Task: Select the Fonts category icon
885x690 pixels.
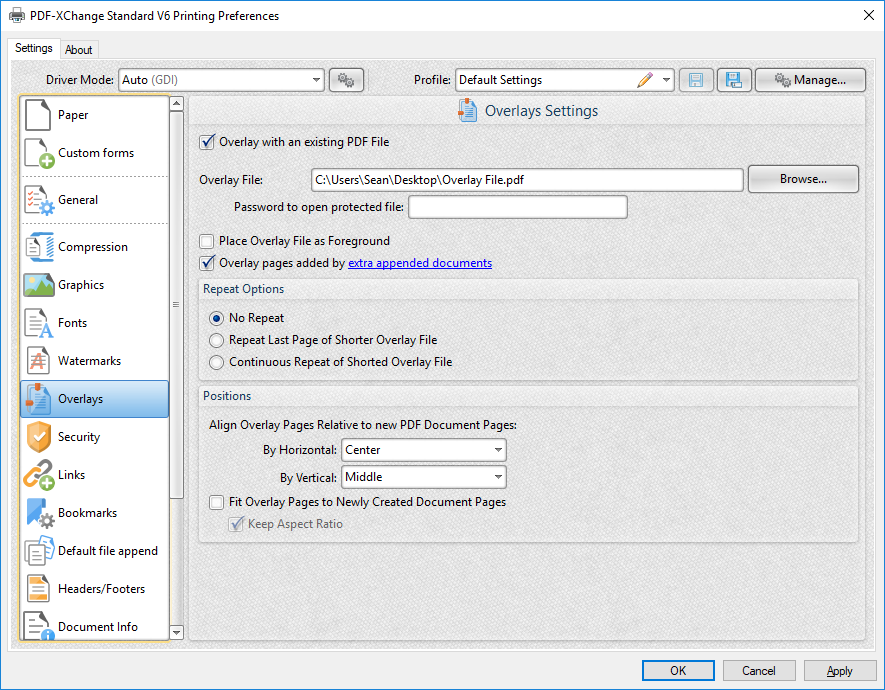Action: point(38,323)
